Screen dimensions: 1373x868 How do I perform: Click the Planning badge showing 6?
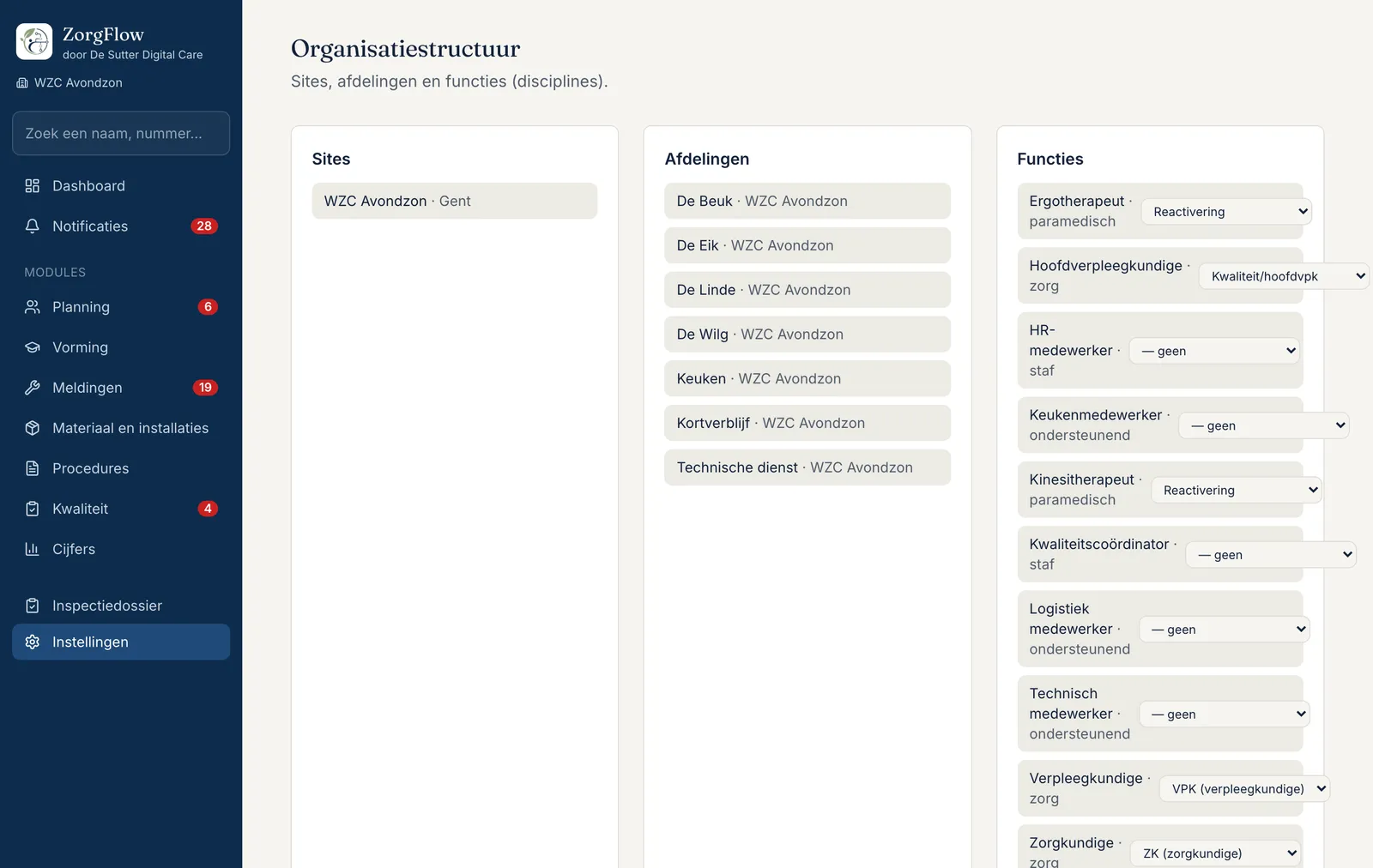208,307
